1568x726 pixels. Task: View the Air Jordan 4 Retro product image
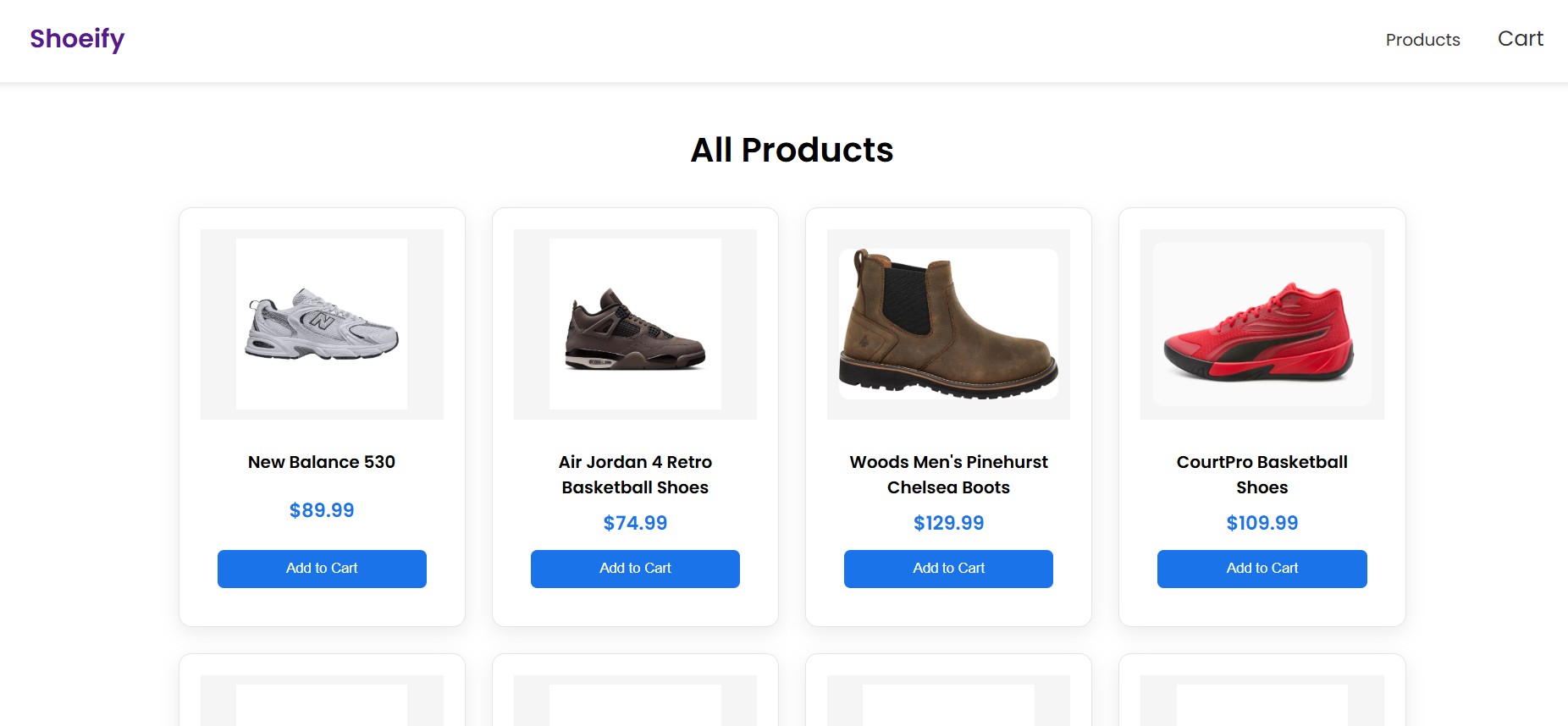pyautogui.click(x=635, y=324)
